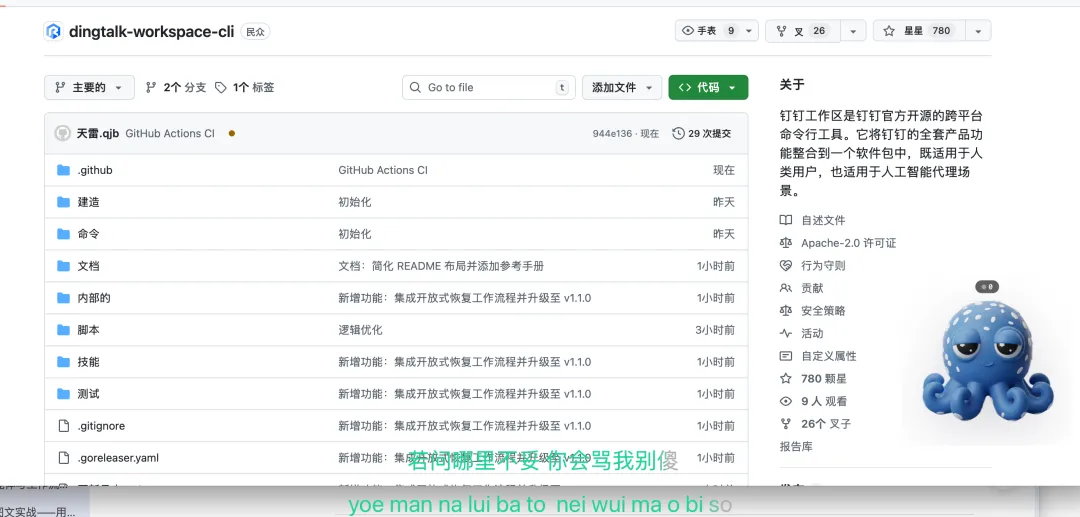The image size is (1080, 517).
Task: Open the 天雷.qjb author name
Action: (98, 134)
